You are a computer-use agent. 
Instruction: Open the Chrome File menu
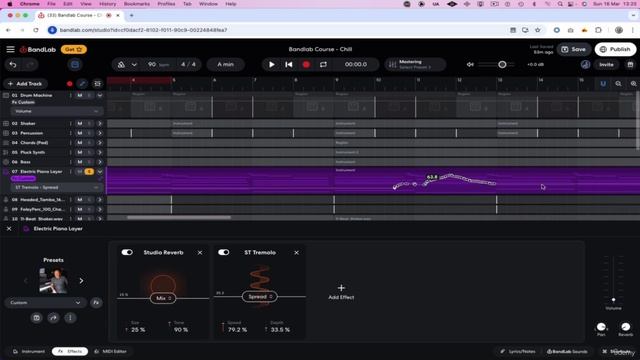click(x=51, y=4)
